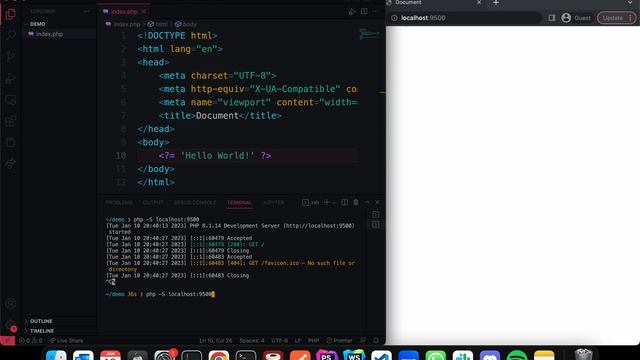640x360 pixels.
Task: Switch to the index.php editor tab
Action: (x=124, y=12)
